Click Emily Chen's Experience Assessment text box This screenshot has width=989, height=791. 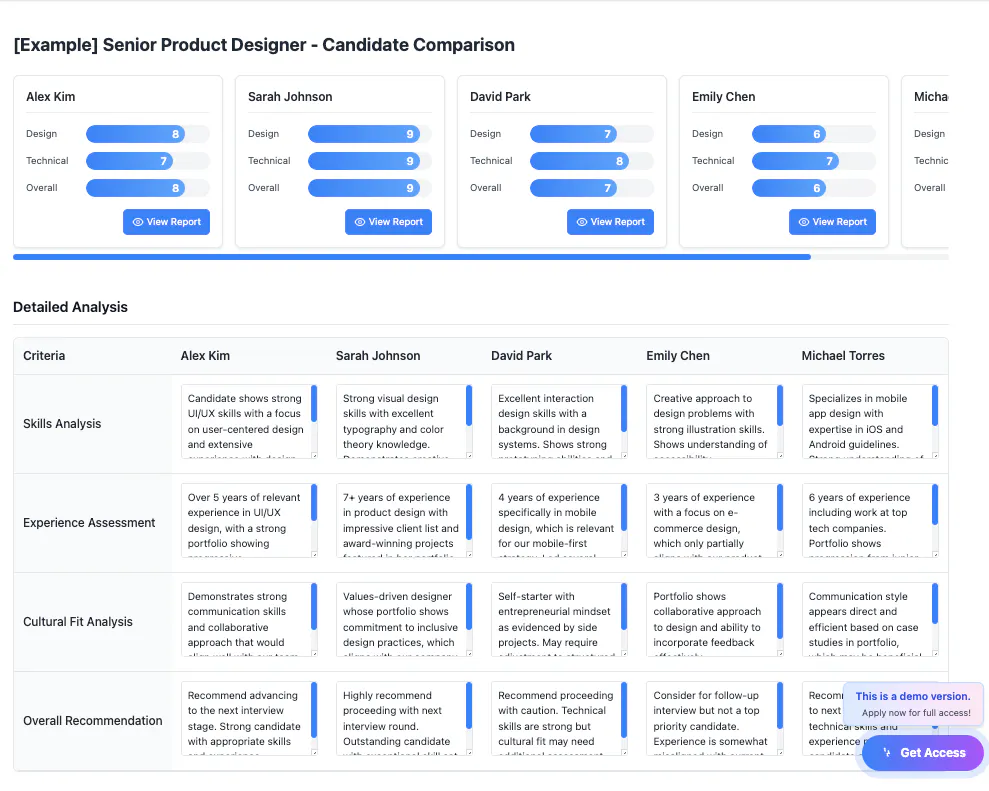point(715,520)
